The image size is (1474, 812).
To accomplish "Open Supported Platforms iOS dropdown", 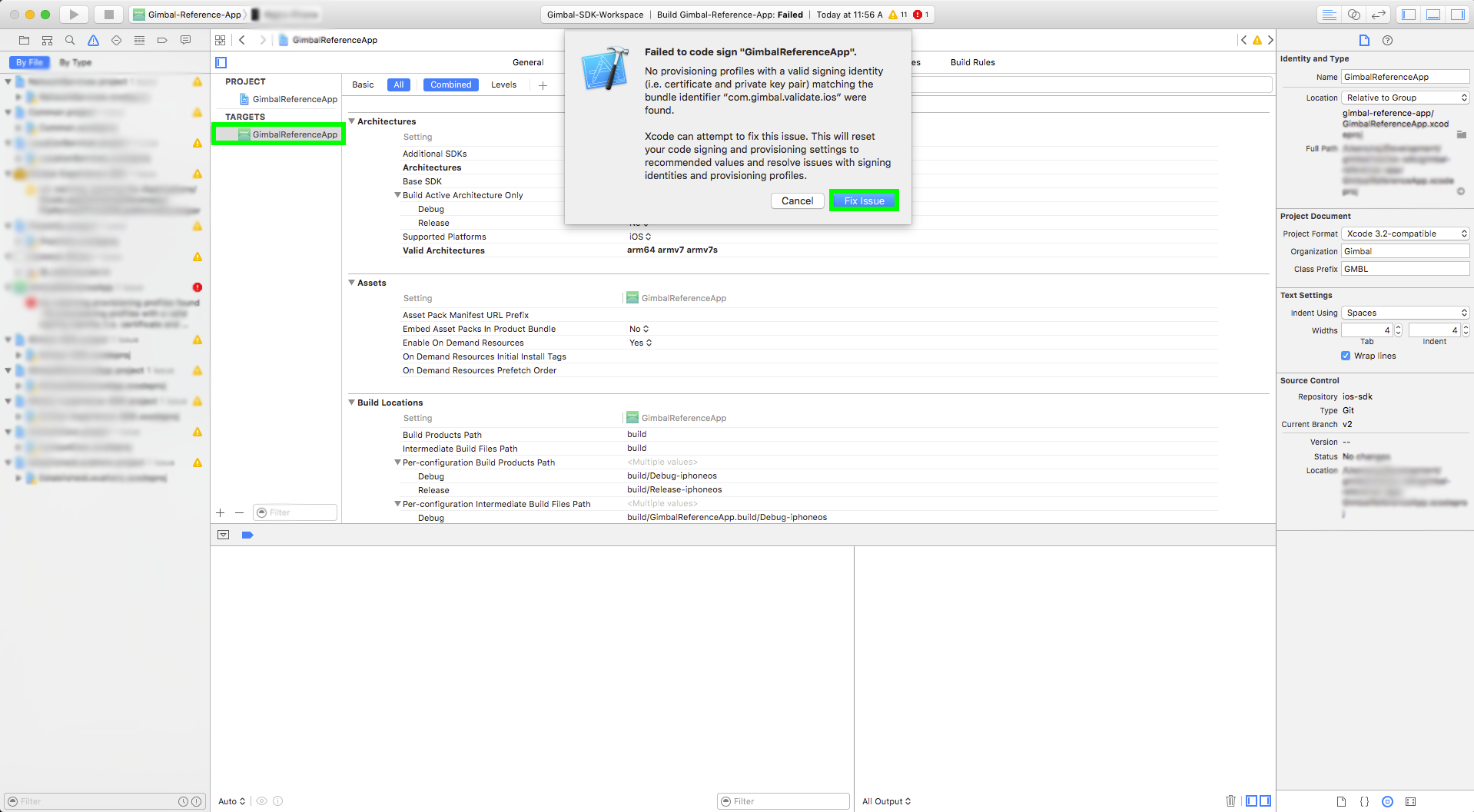I will tap(640, 237).
